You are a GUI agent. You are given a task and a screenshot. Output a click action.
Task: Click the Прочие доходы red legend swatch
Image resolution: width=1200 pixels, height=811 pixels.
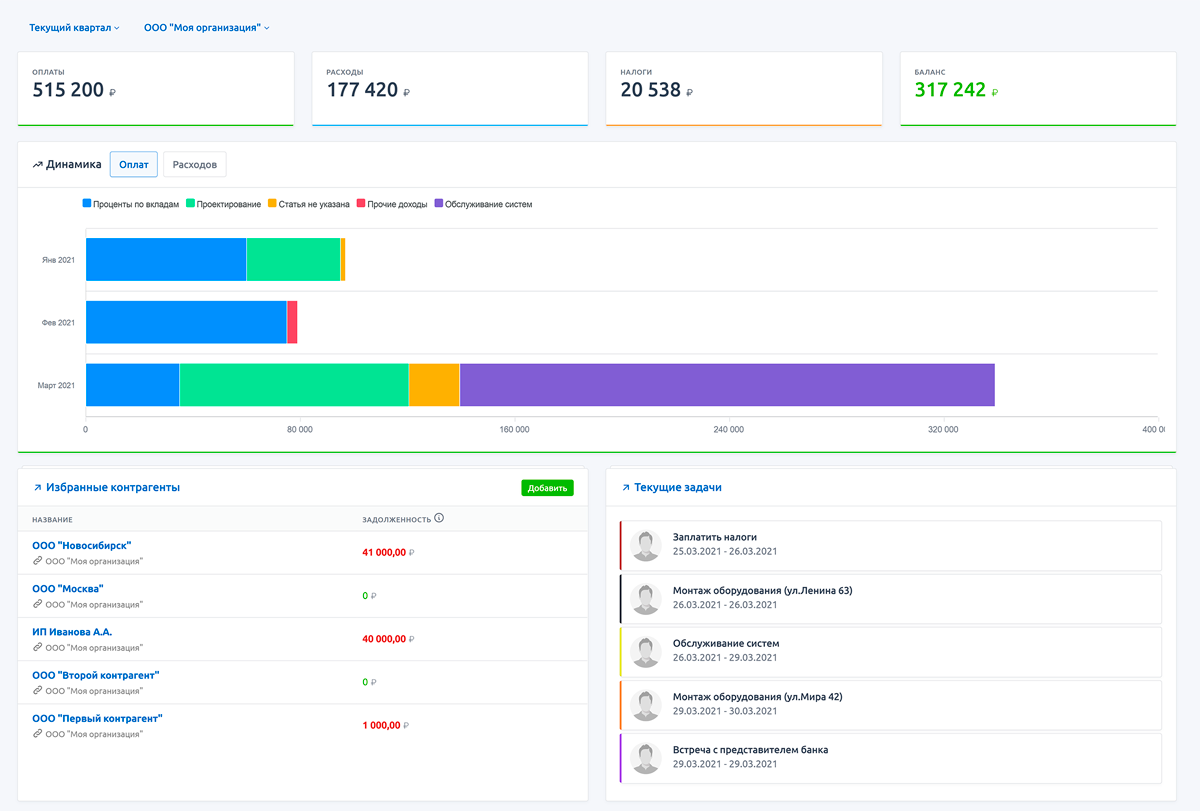point(362,204)
